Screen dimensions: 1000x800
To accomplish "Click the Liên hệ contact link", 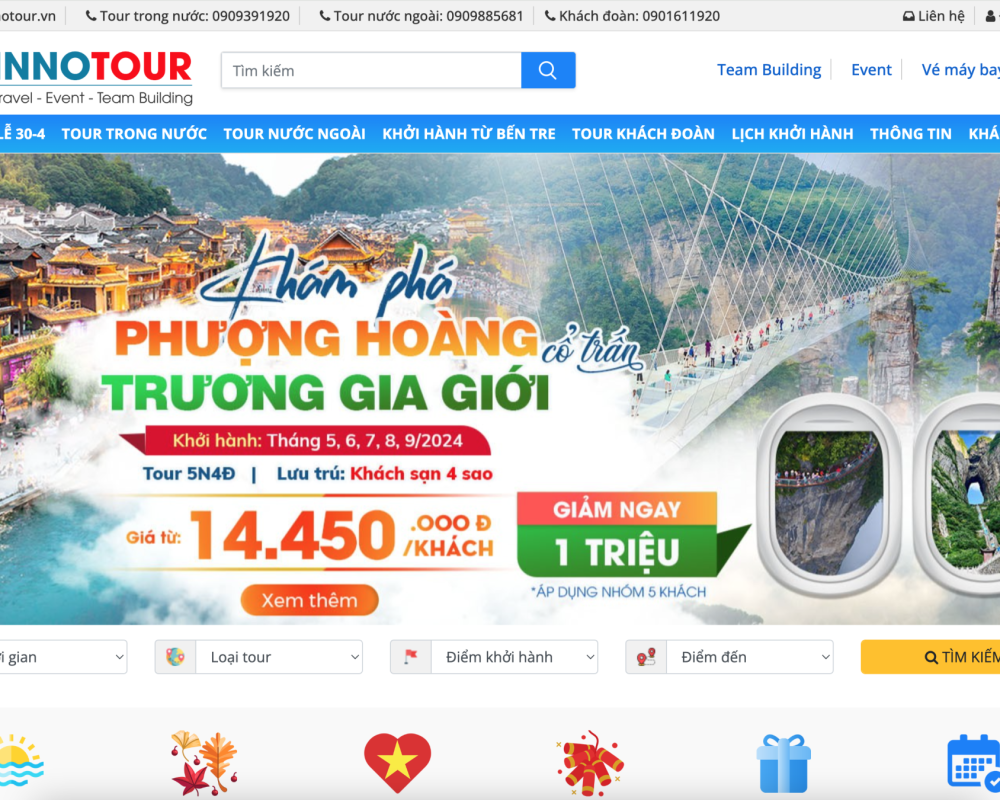I will (x=934, y=16).
